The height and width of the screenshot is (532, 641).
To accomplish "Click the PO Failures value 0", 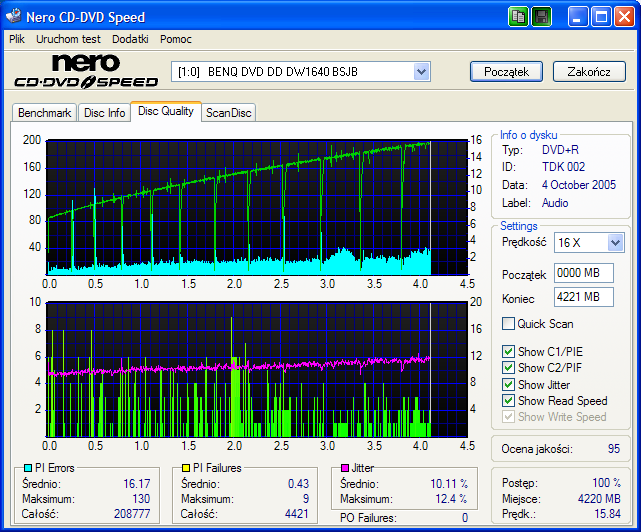I will (465, 518).
